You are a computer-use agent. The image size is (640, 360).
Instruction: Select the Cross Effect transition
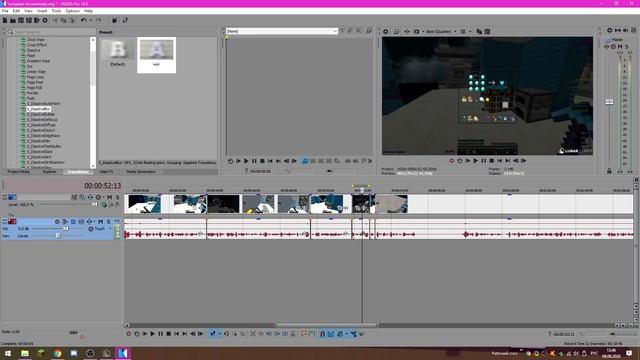(x=37, y=45)
